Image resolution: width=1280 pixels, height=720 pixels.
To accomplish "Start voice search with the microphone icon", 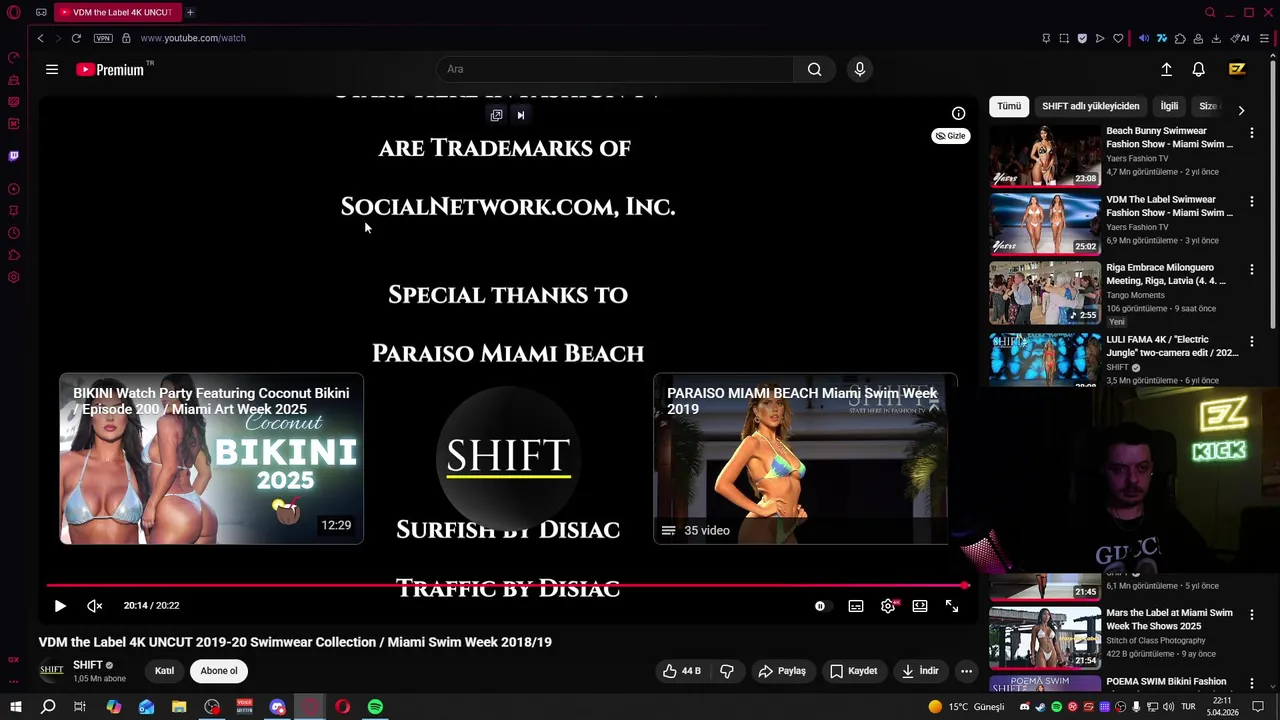I will (x=859, y=69).
